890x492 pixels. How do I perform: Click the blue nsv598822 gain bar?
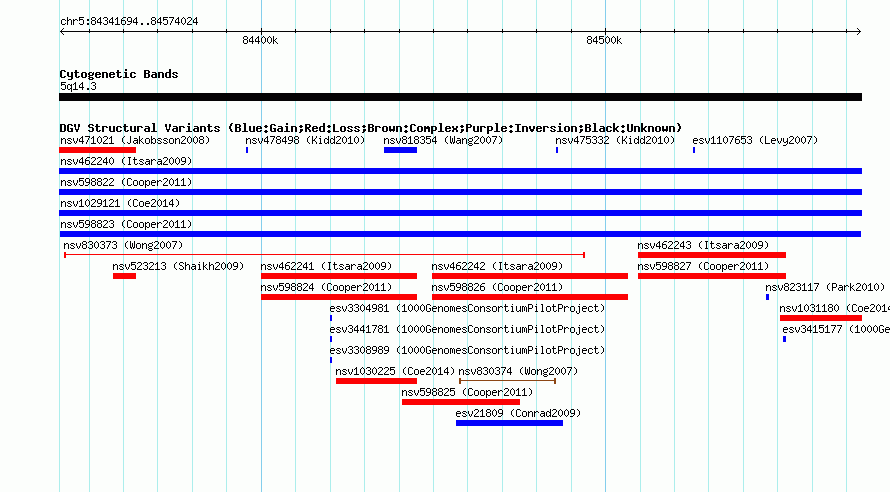(x=460, y=192)
